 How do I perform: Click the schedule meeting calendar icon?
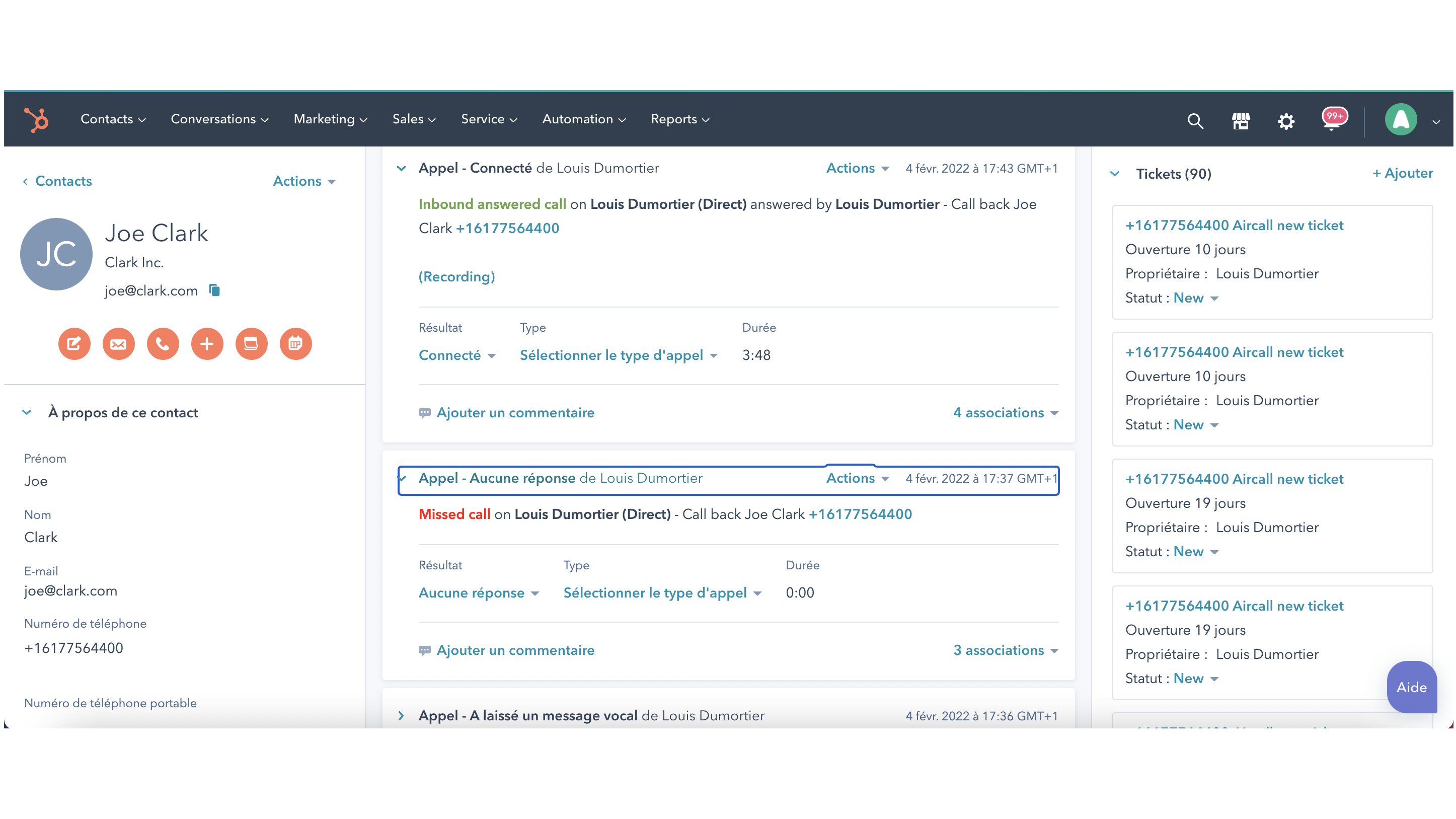pos(295,344)
